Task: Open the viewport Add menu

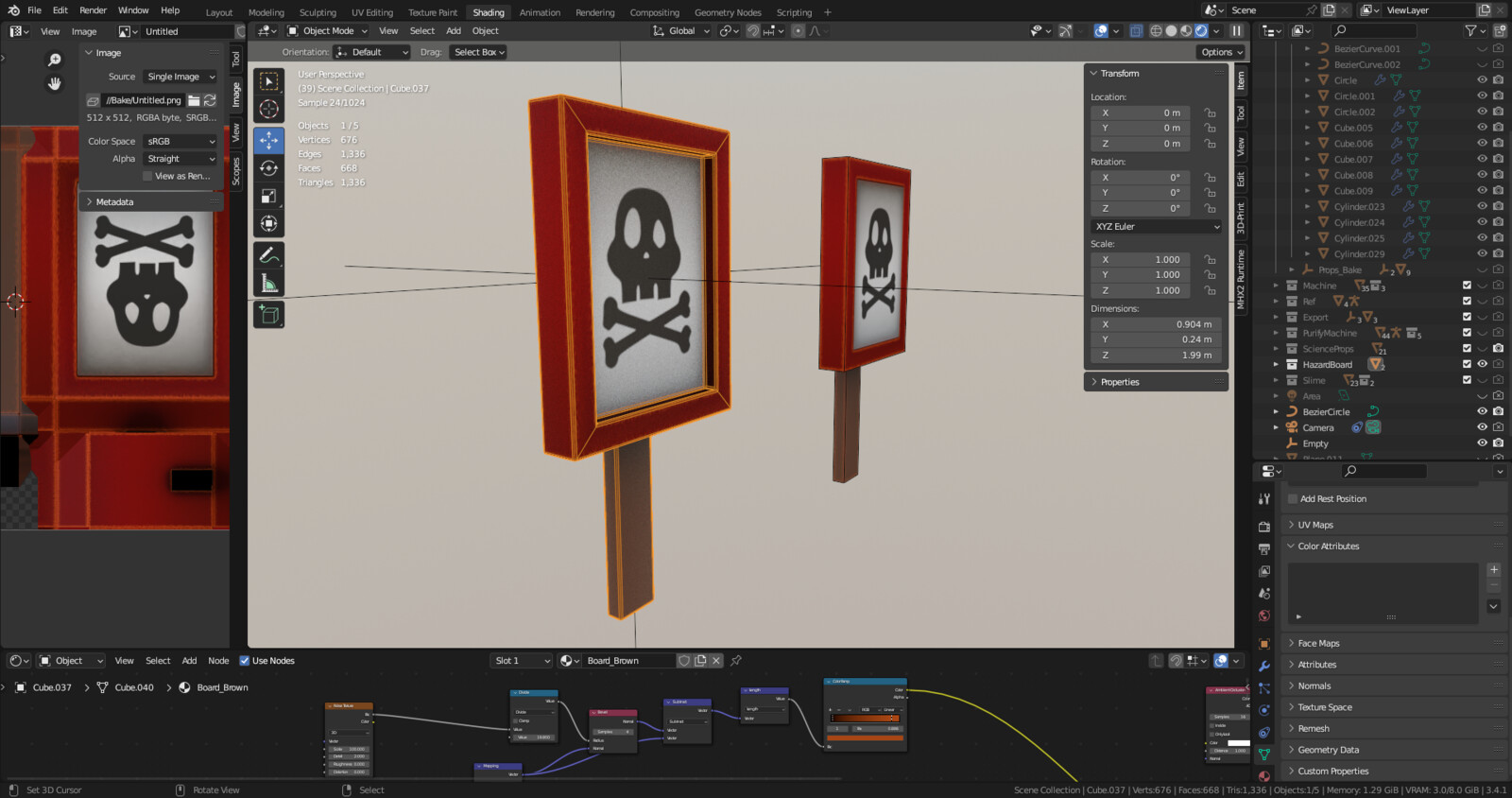Action: (x=454, y=31)
